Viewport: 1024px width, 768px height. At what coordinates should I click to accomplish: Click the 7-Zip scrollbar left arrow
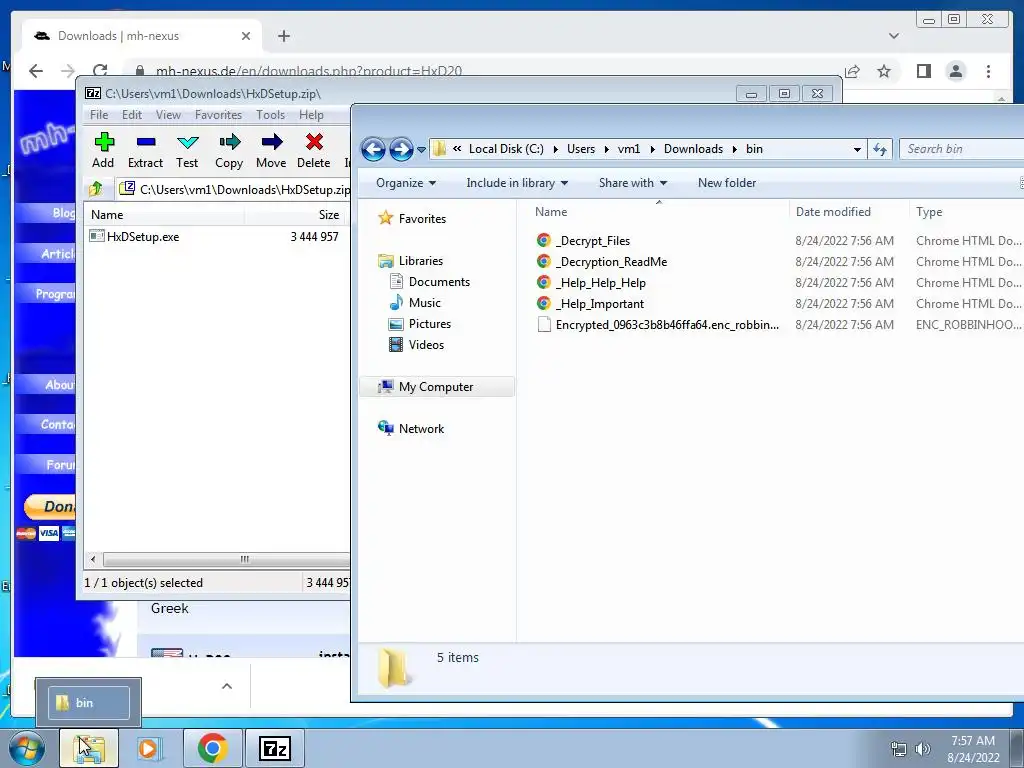[93, 559]
